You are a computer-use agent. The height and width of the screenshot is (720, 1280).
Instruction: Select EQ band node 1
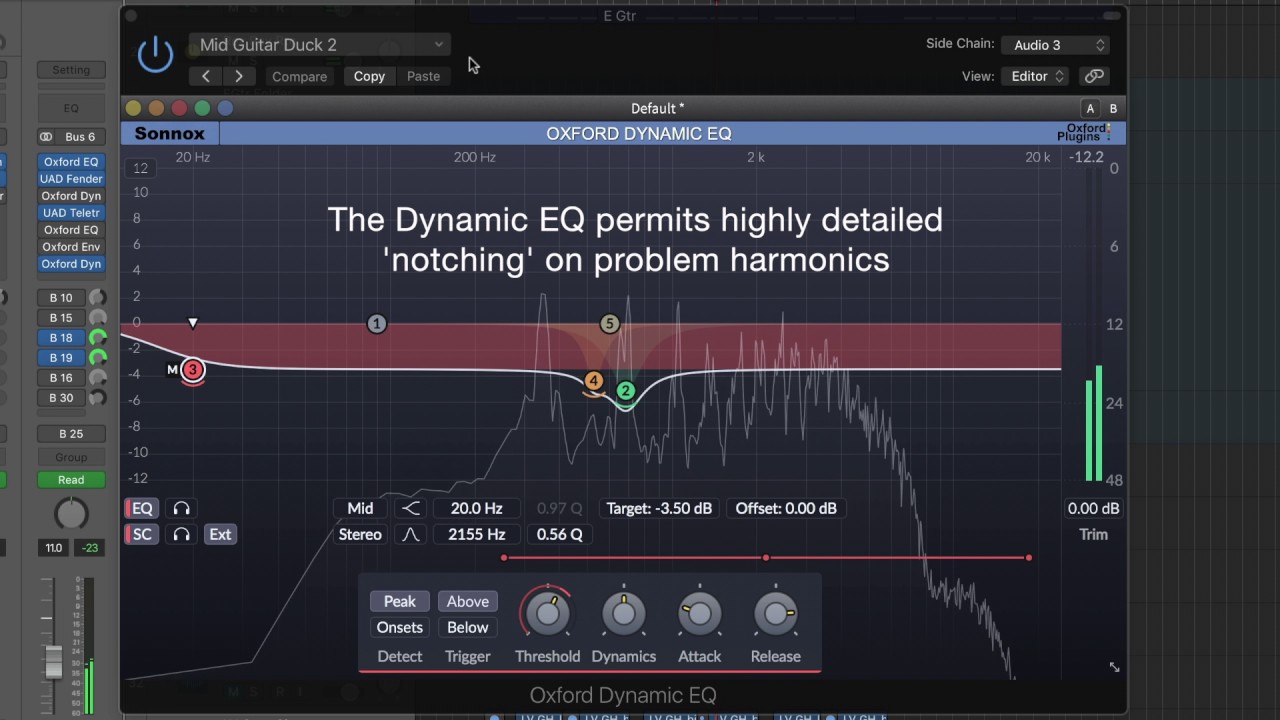pos(376,323)
